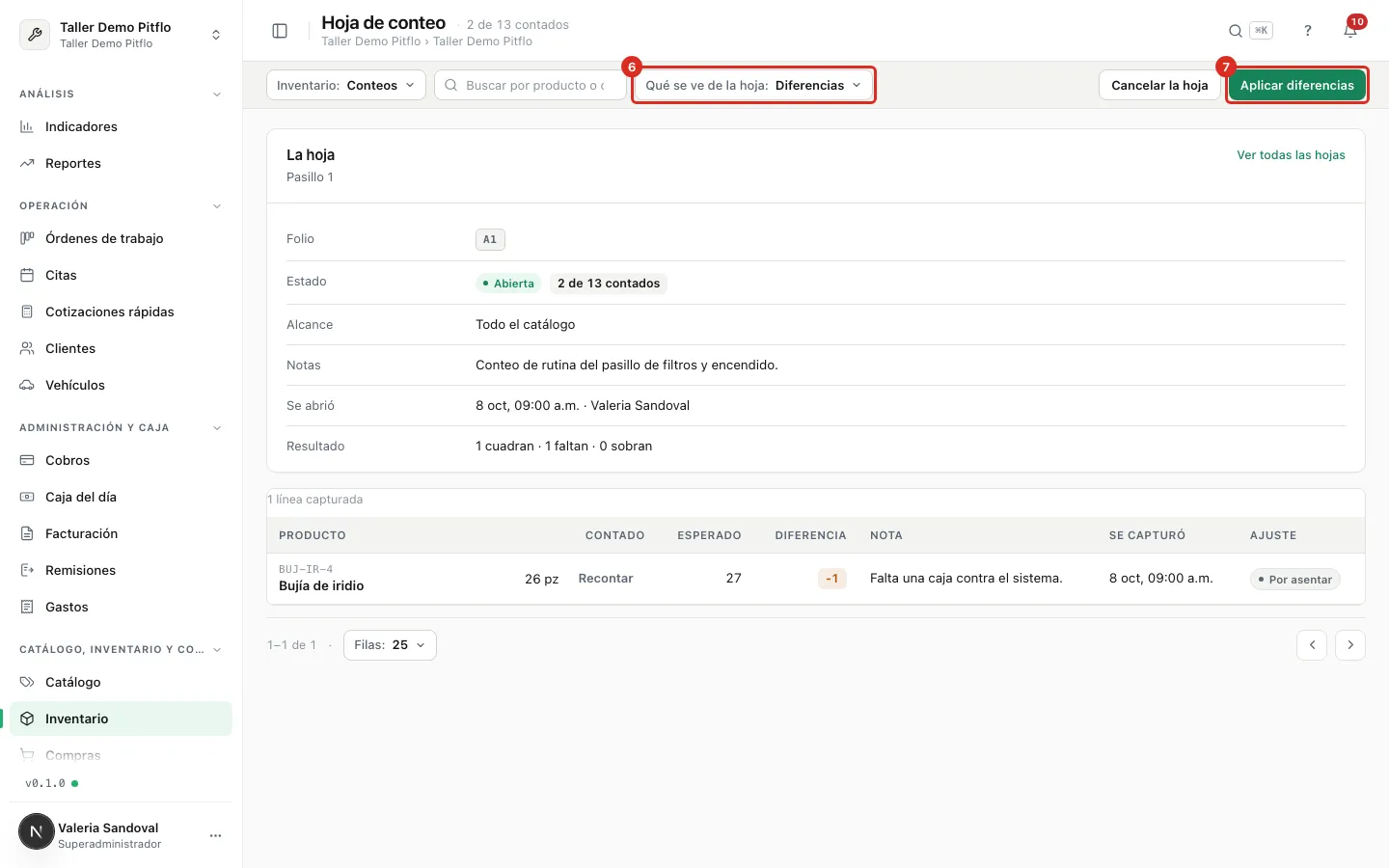Open the Órdenes de trabajo board icon
Image resolution: width=1389 pixels, height=868 pixels.
click(x=27, y=238)
